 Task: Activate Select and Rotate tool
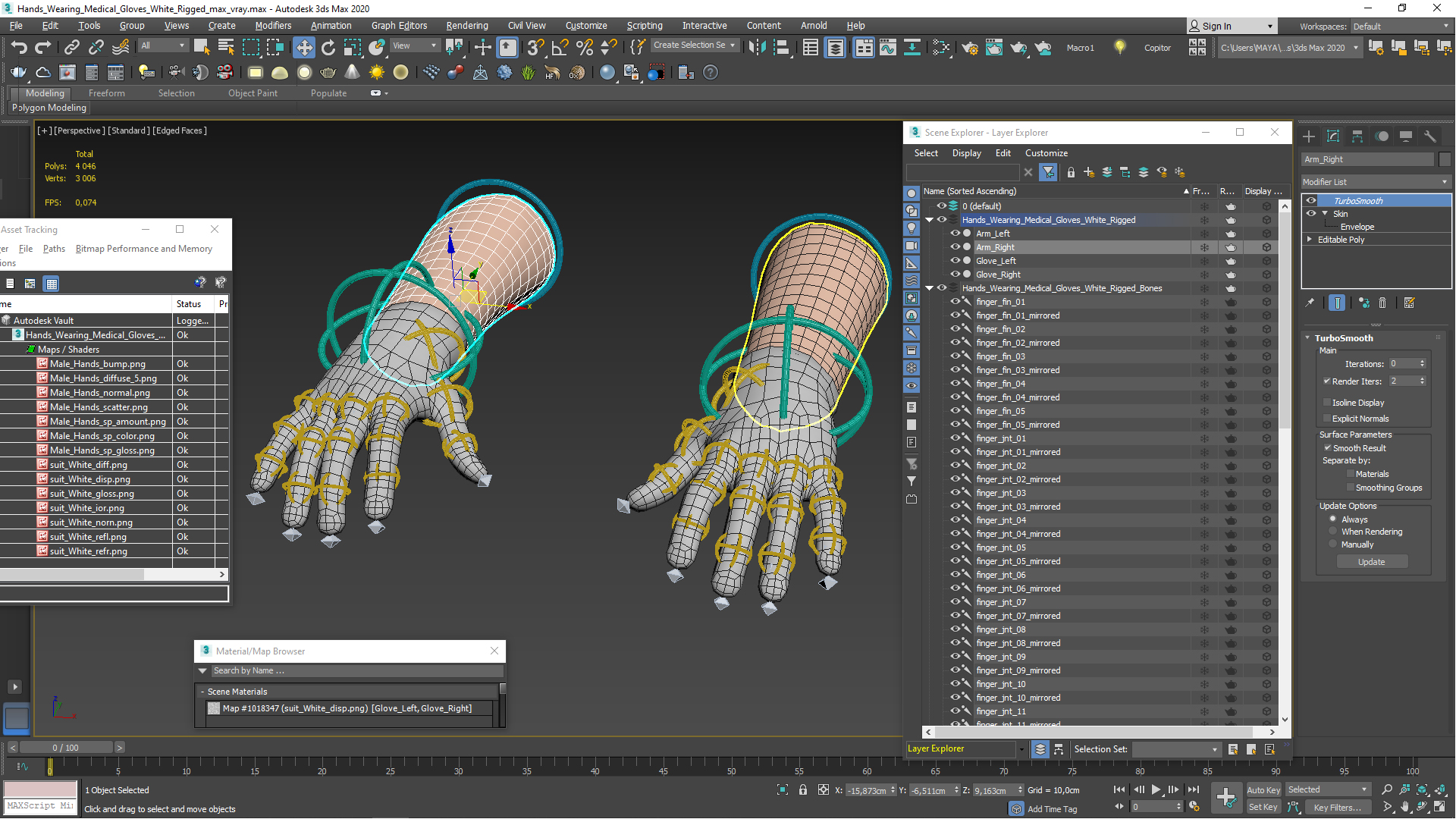(328, 47)
